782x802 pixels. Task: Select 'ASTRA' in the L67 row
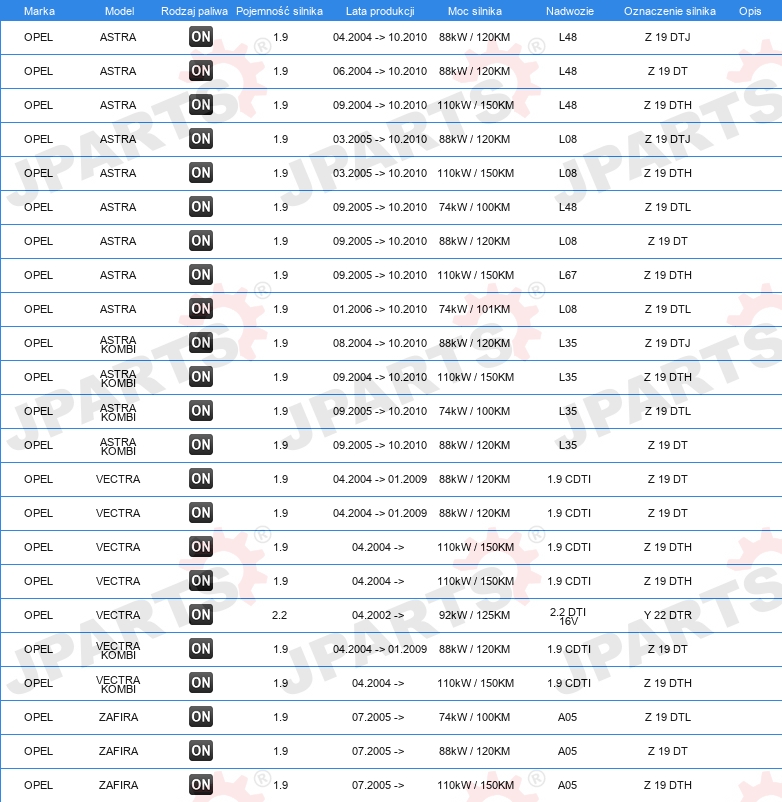118,275
